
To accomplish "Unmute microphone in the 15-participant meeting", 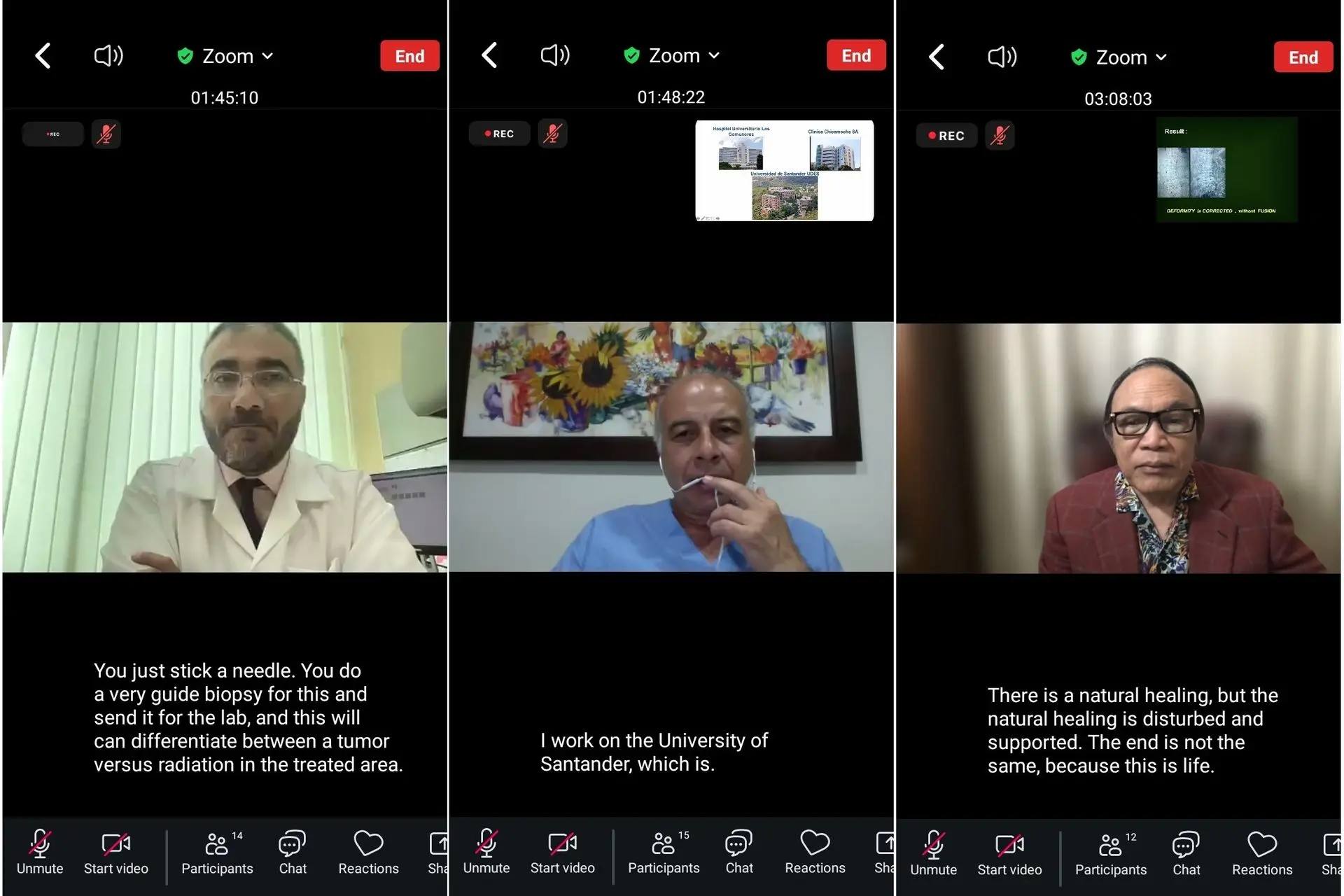I will (x=486, y=852).
